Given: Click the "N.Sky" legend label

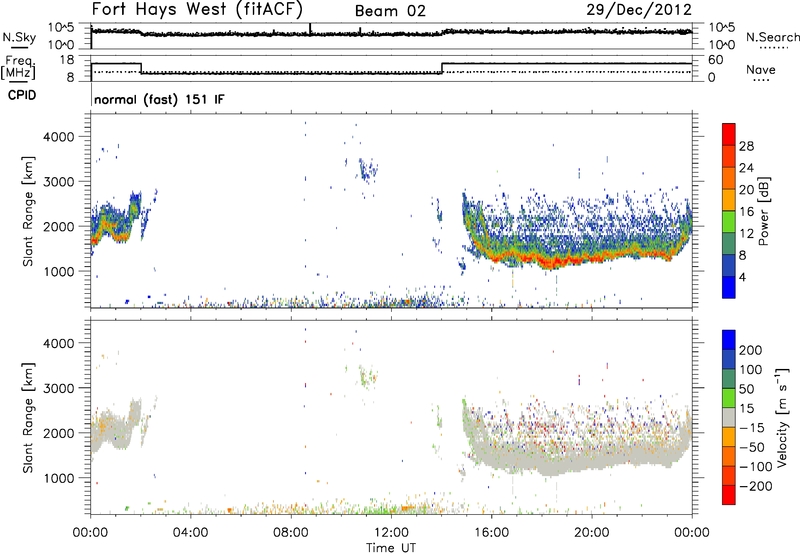Looking at the screenshot, I should point(19,37).
